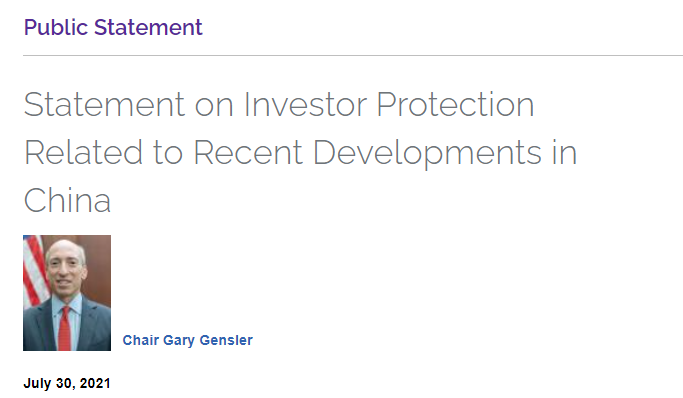Image resolution: width=683 pixels, height=398 pixels.
Task: Open the Chair Gary Gensler profile link
Action: (x=187, y=340)
